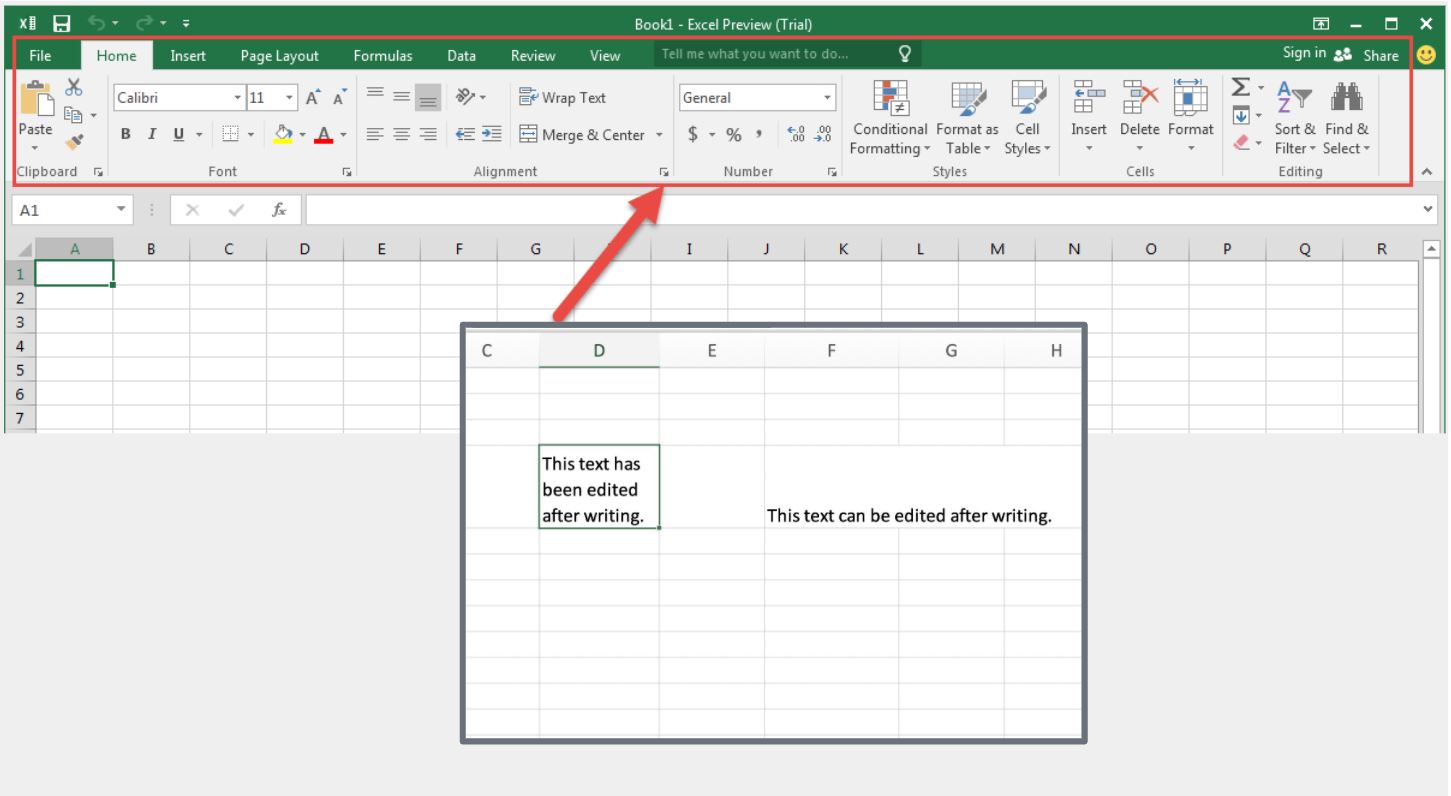Open the Formulas ribbon tab
This screenshot has height=796, width=1451.
click(x=382, y=56)
